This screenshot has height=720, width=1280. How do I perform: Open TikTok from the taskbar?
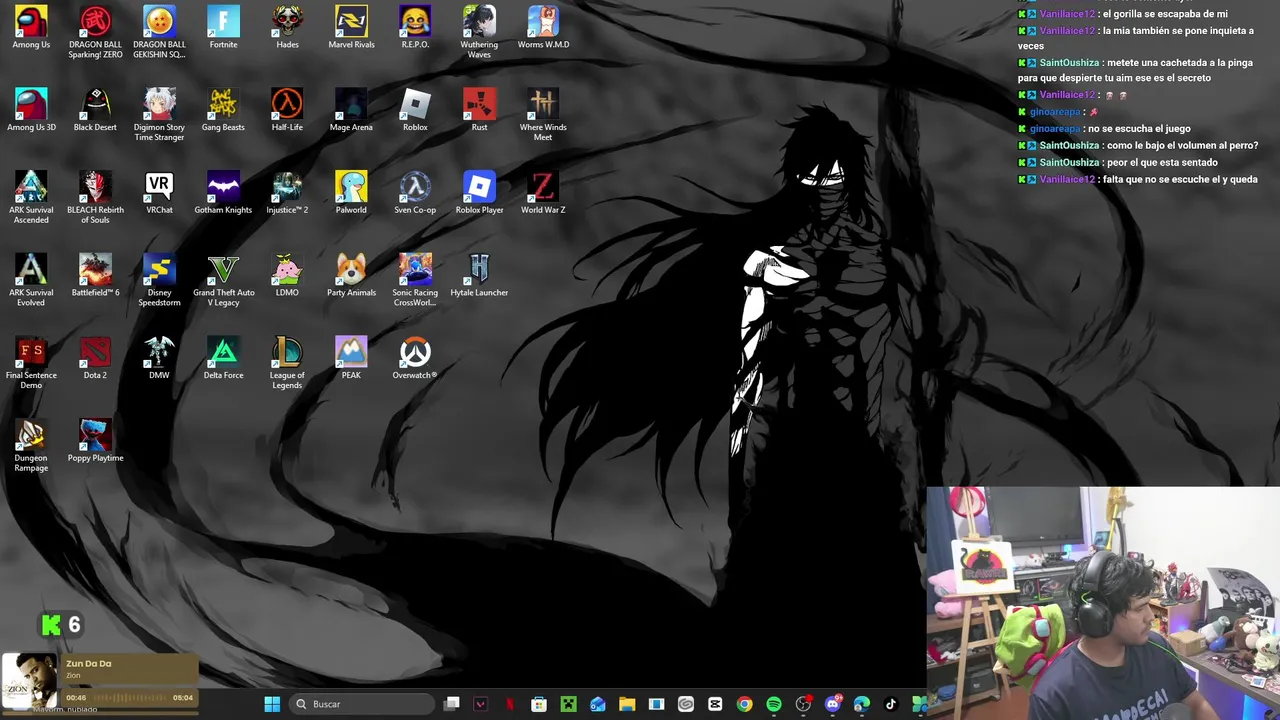891,704
